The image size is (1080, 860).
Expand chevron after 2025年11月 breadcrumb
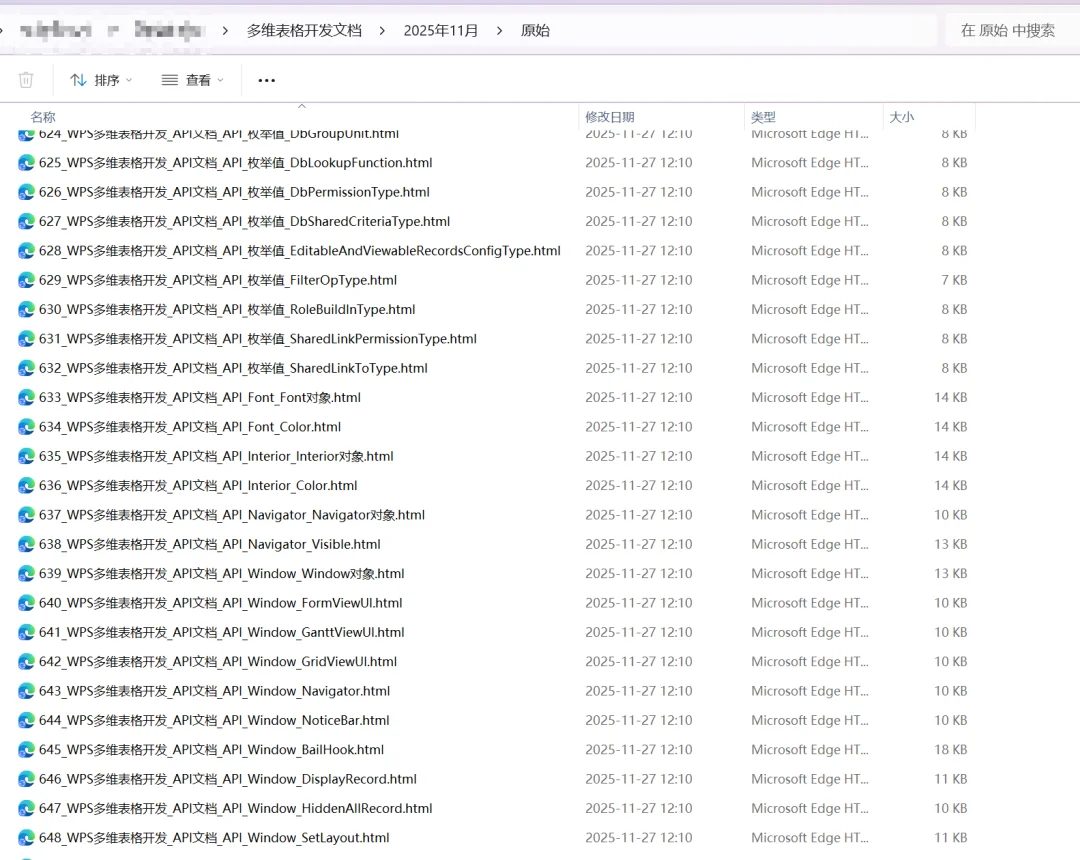pyautogui.click(x=499, y=30)
